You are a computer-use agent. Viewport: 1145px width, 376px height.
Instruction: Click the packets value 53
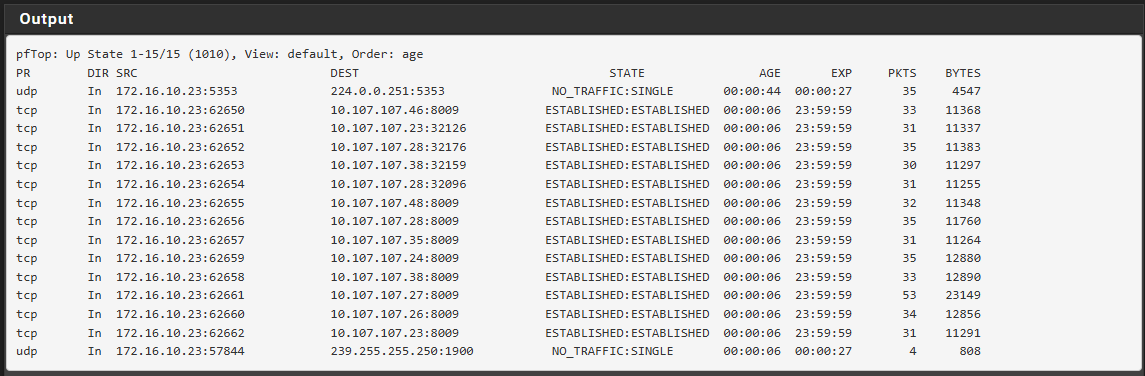[x=910, y=296]
